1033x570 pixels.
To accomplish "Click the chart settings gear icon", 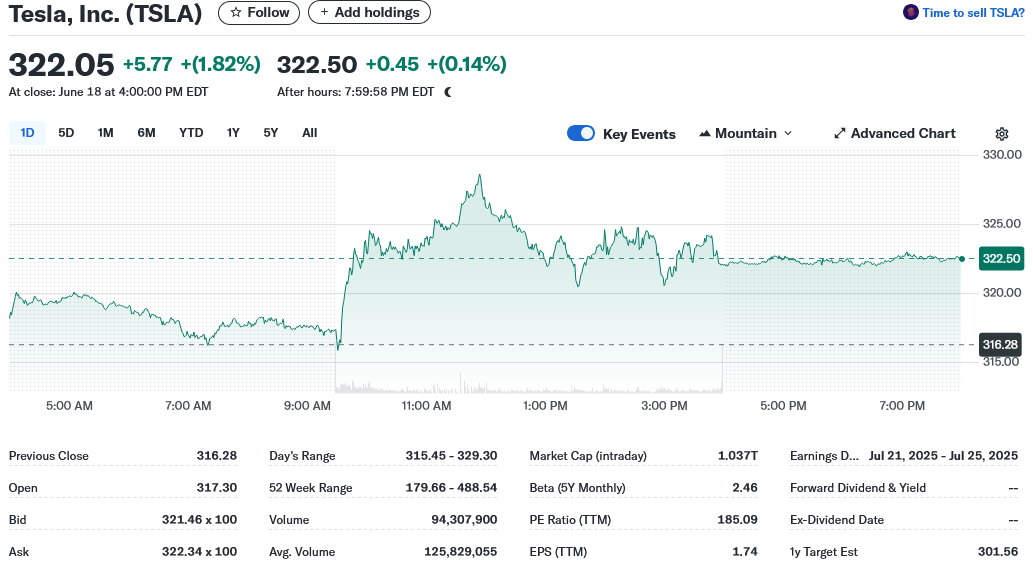I will point(1001,134).
